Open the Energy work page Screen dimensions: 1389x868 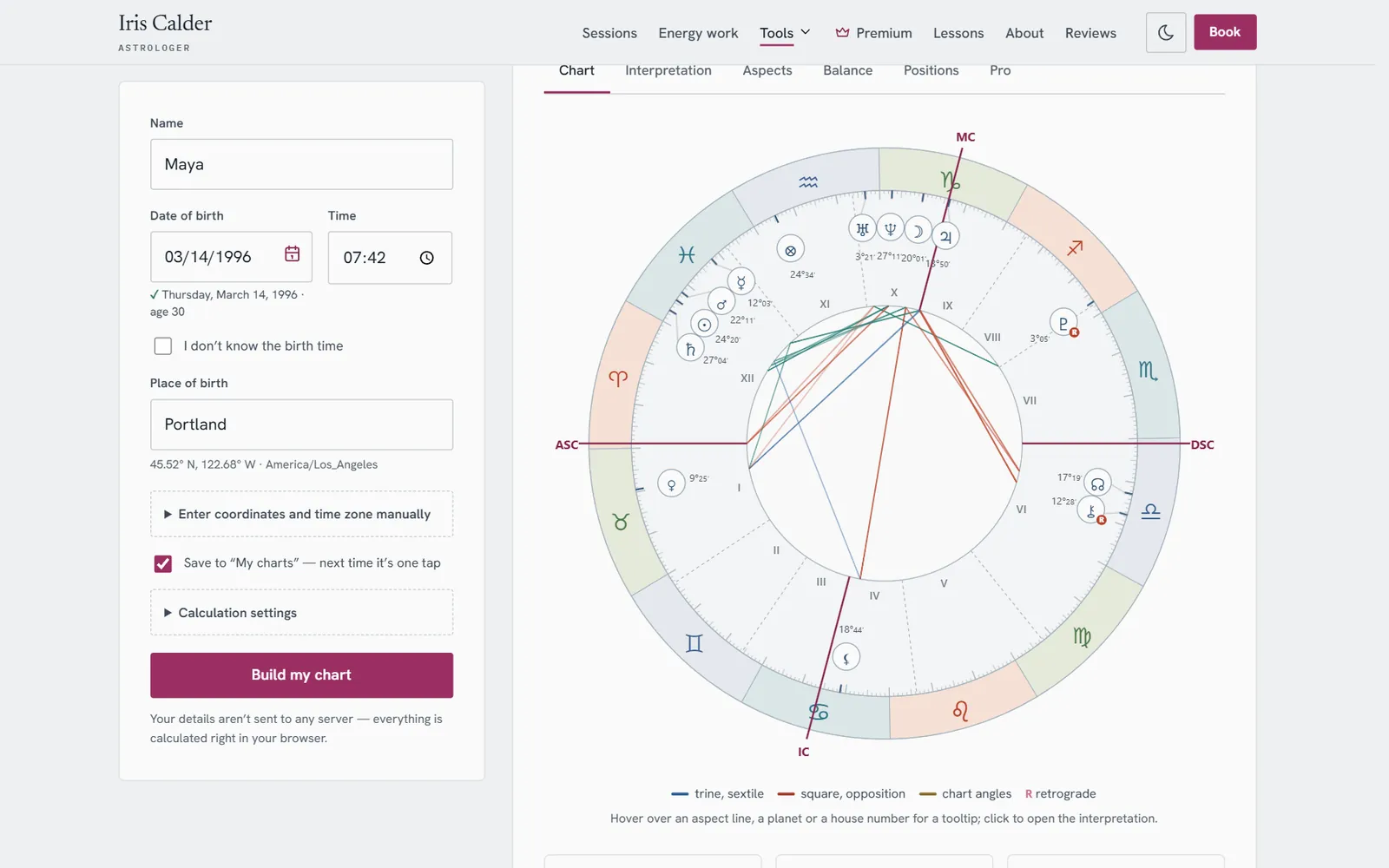[x=698, y=33]
